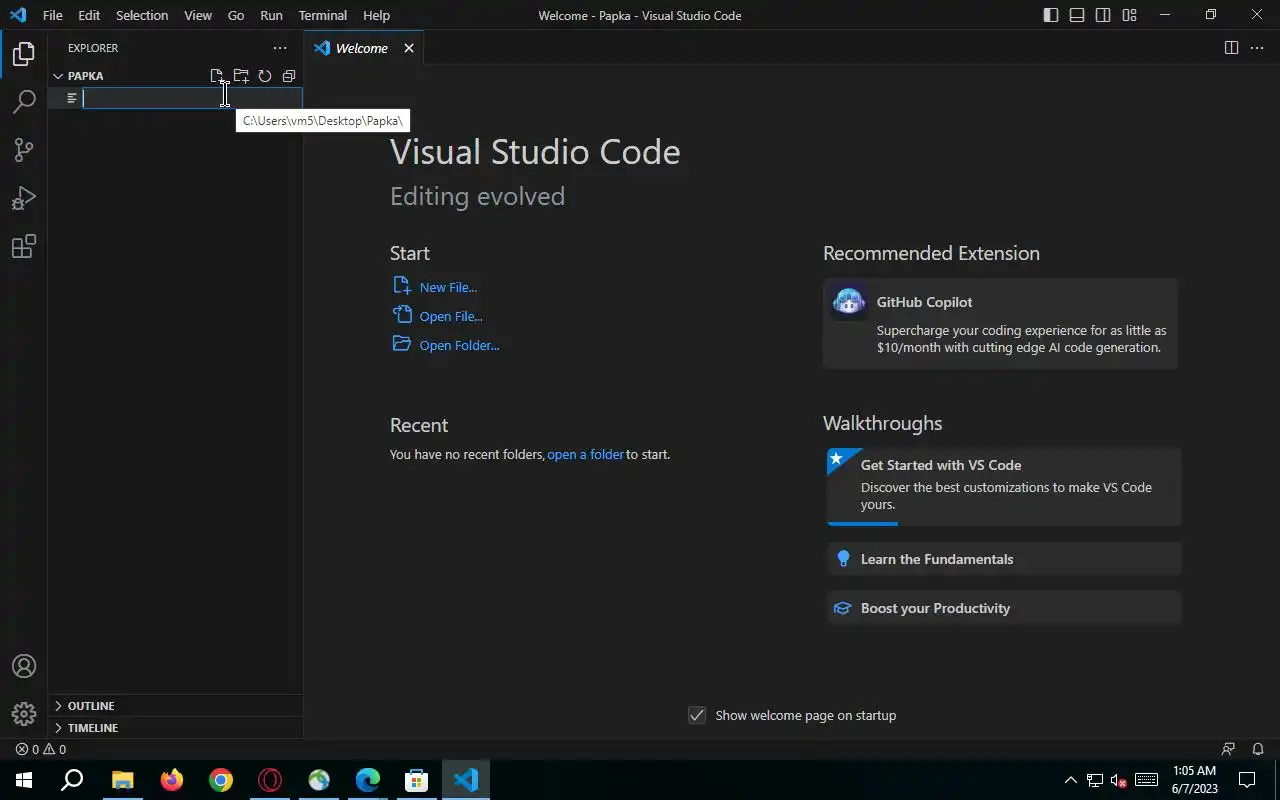This screenshot has height=800, width=1280.
Task: Open File Explorer from taskbar
Action: pos(122,780)
